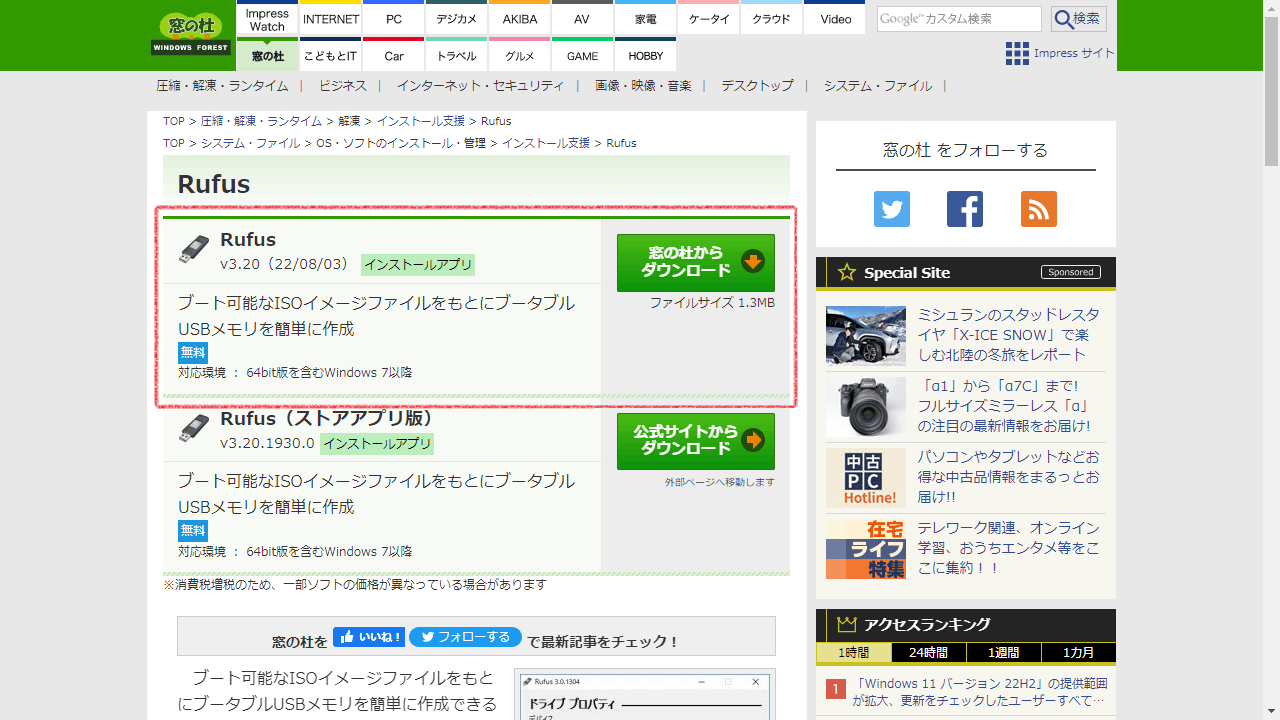Click TOP in first breadcrumb row

174,121
